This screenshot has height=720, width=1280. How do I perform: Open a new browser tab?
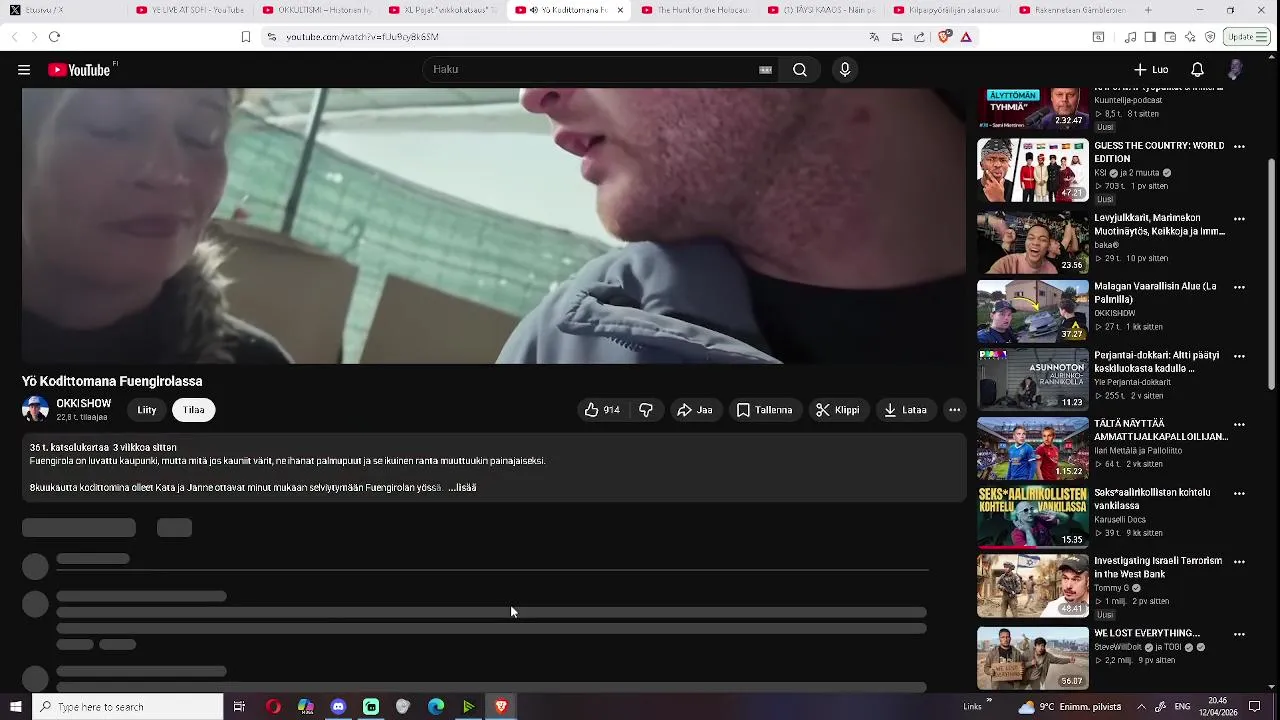[1148, 10]
